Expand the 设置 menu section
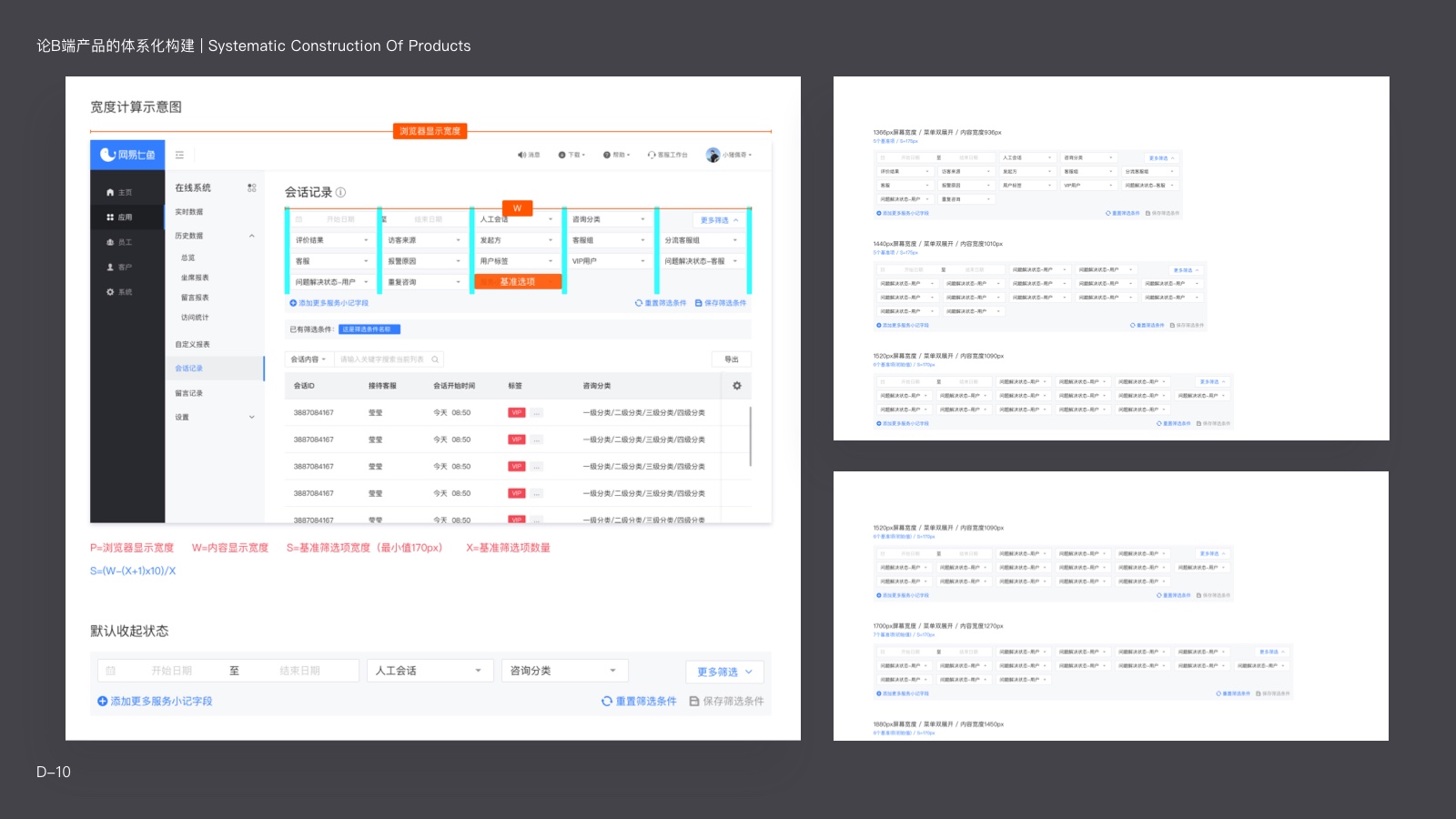1456x819 pixels. 252,418
